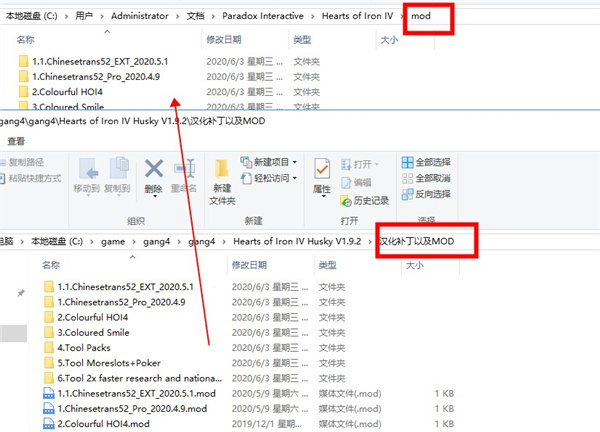Sort lower window by 大小 column
Viewport: 600px width, 432px height.
tap(414, 265)
